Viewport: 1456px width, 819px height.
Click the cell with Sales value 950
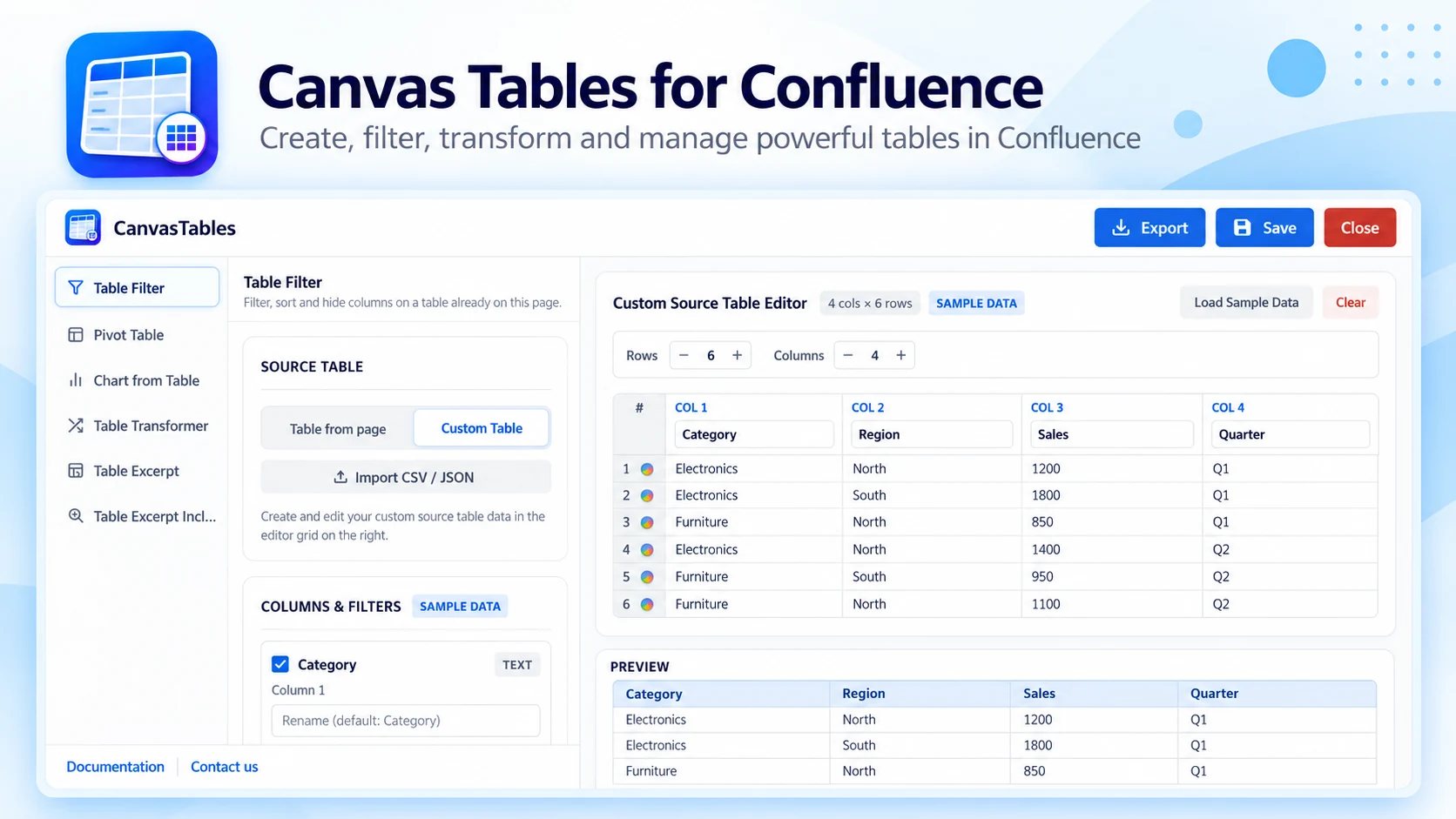tap(1111, 576)
